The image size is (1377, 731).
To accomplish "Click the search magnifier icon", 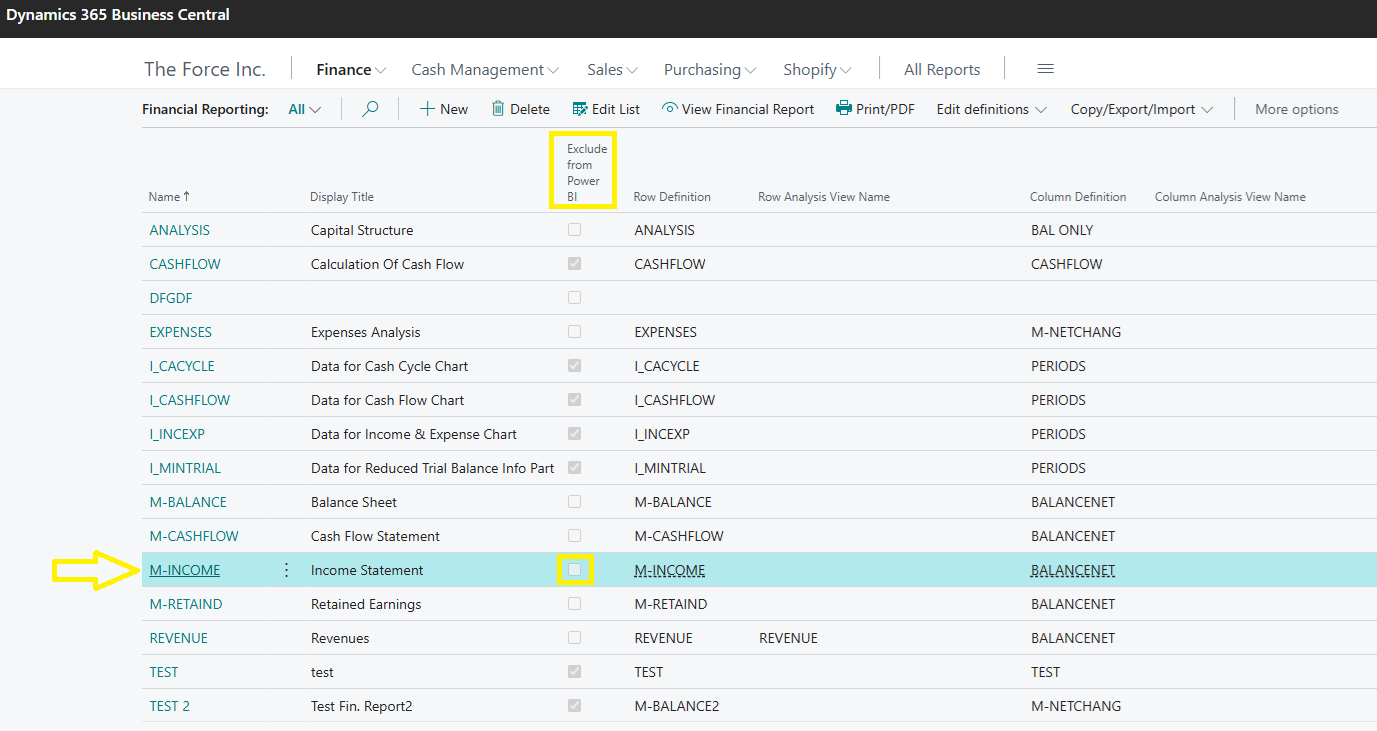I will pos(370,109).
